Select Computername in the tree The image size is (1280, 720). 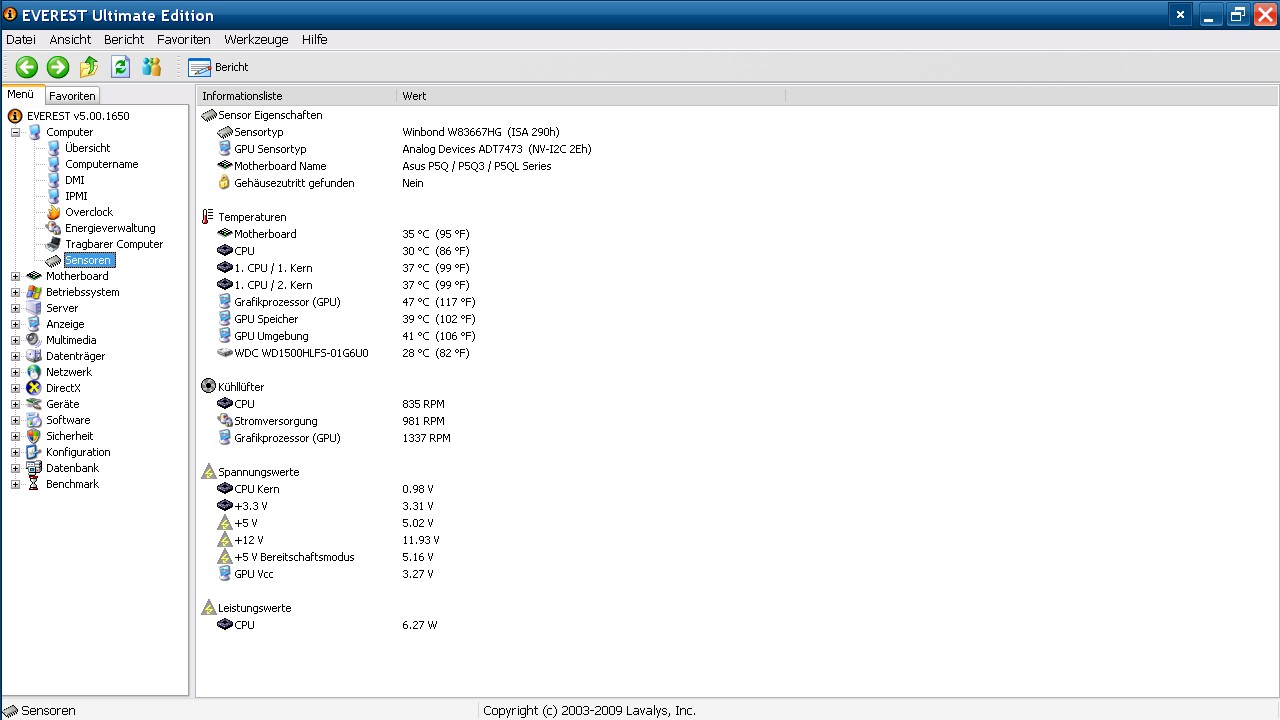[x=102, y=164]
